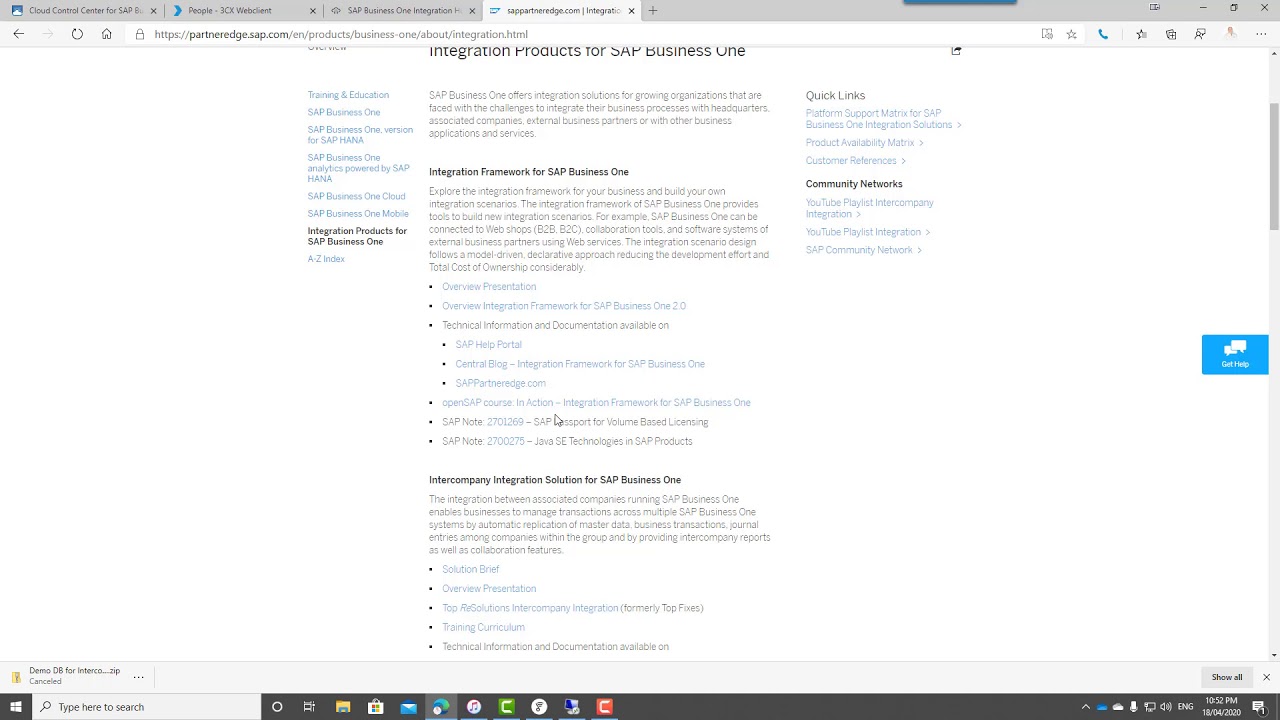Open SAP Note 2701269 link

pos(505,422)
